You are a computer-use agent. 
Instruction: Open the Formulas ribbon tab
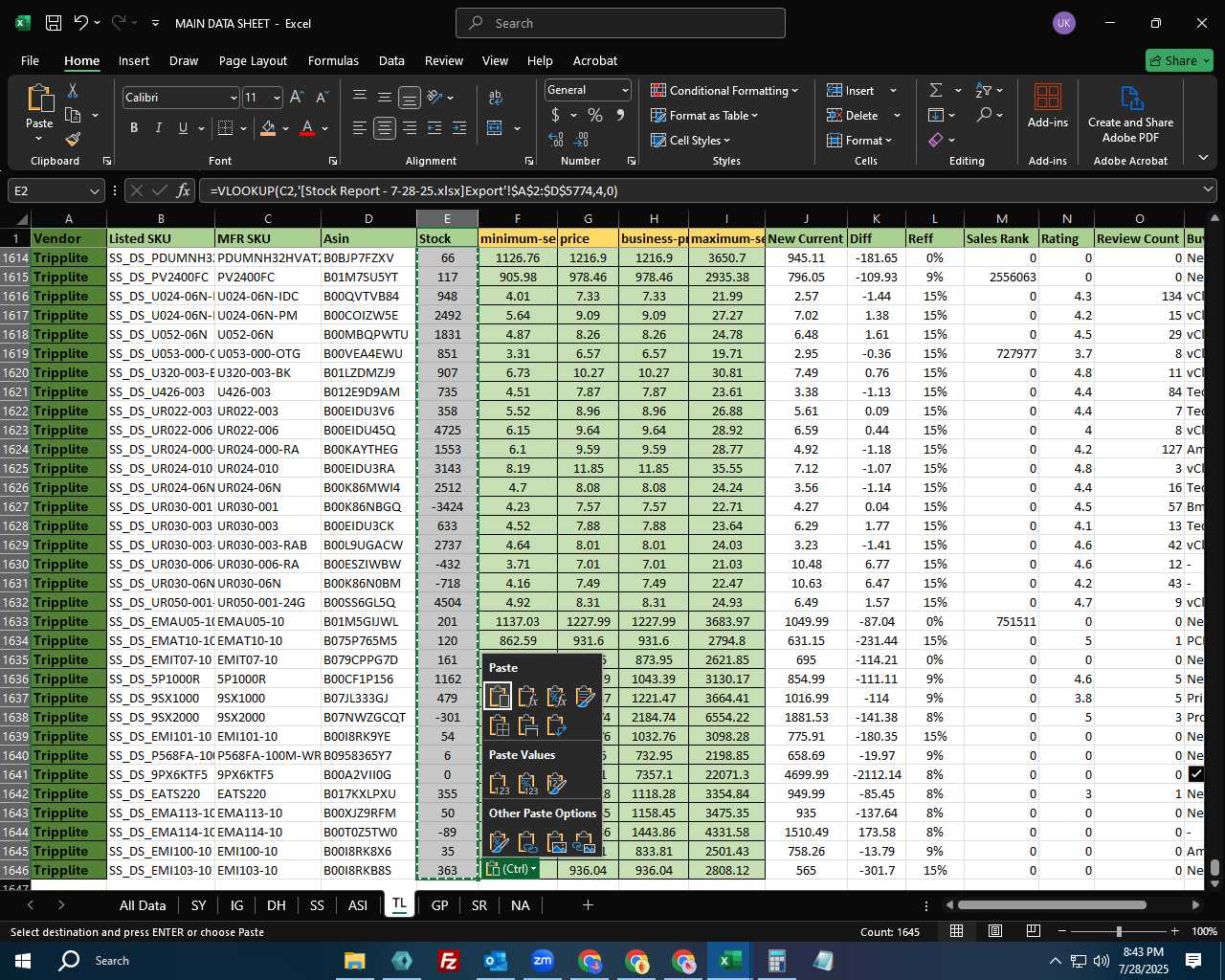pyautogui.click(x=333, y=60)
